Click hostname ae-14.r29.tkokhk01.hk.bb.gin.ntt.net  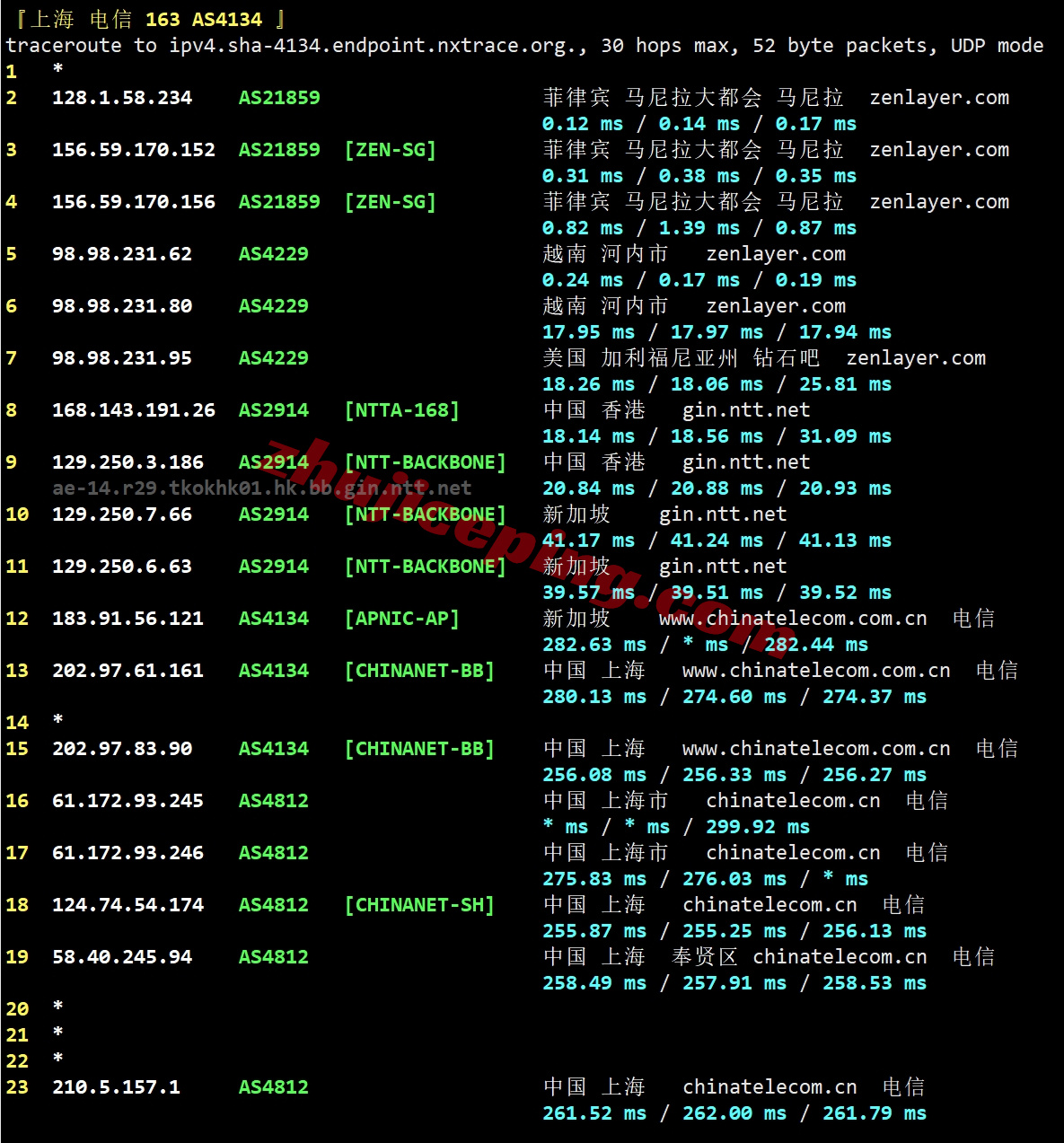262,488
